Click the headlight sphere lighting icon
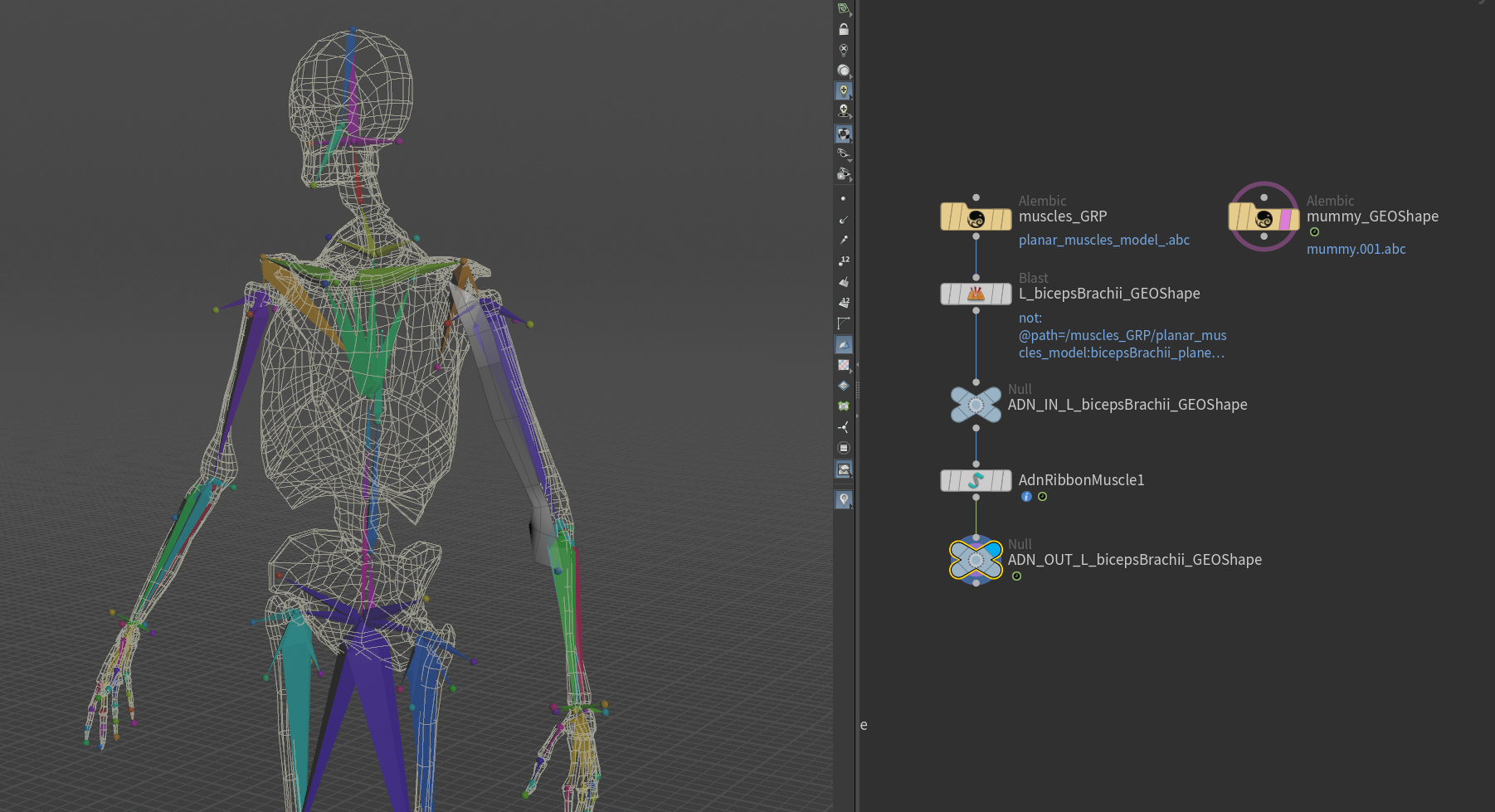This screenshot has height=812, width=1495. [844, 71]
